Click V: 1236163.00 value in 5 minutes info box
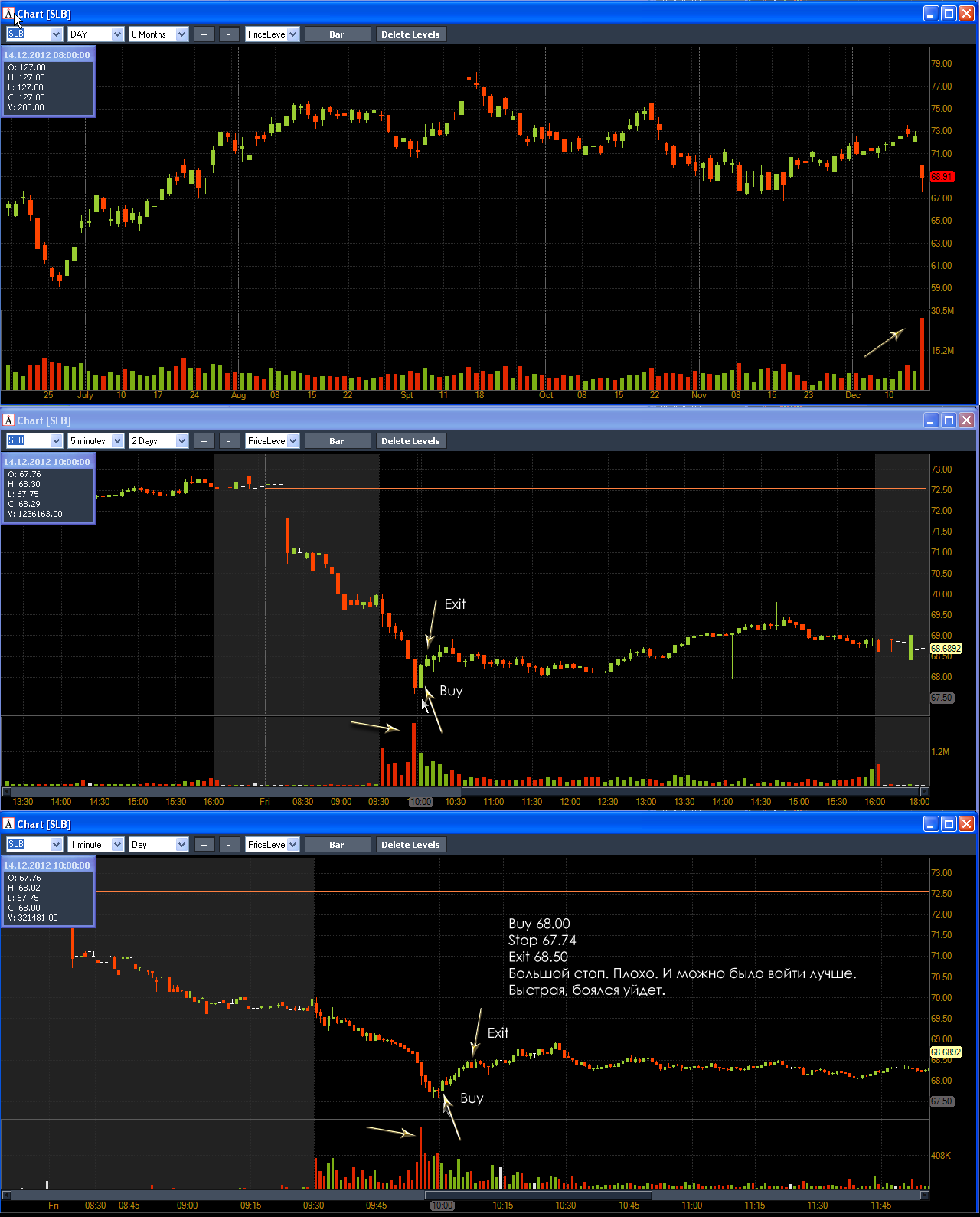Image resolution: width=980 pixels, height=1217 pixels. pos(35,514)
